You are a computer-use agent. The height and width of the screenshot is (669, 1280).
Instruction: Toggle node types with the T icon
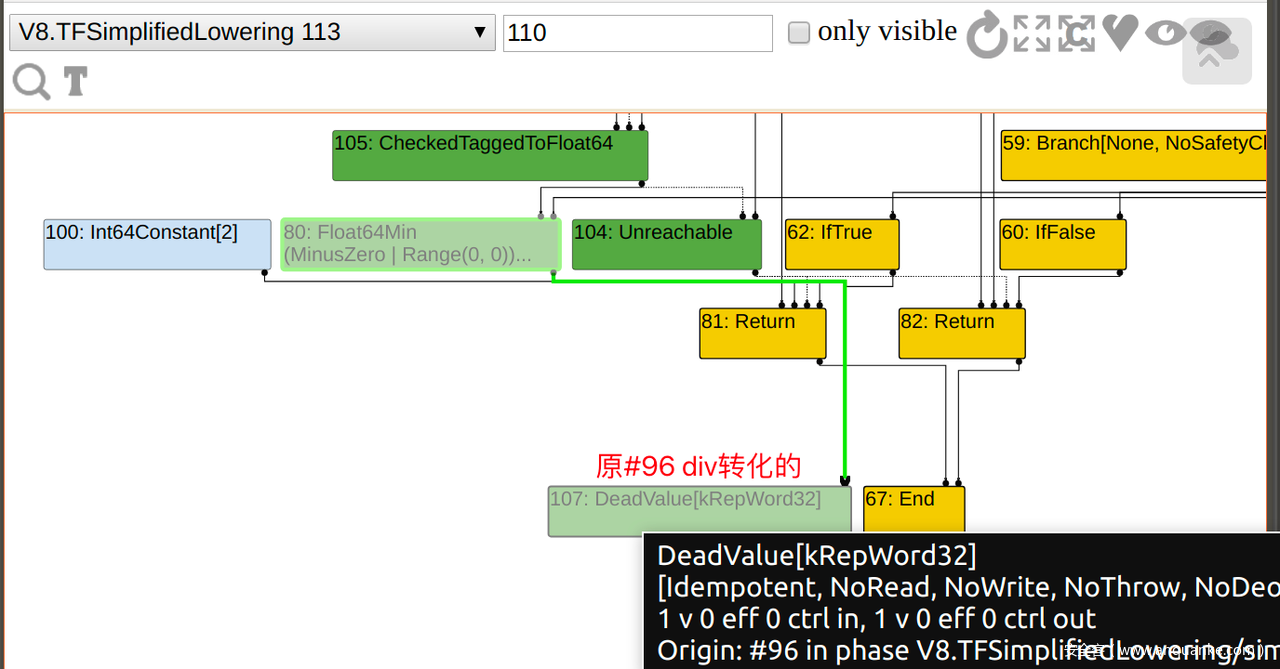coord(76,81)
